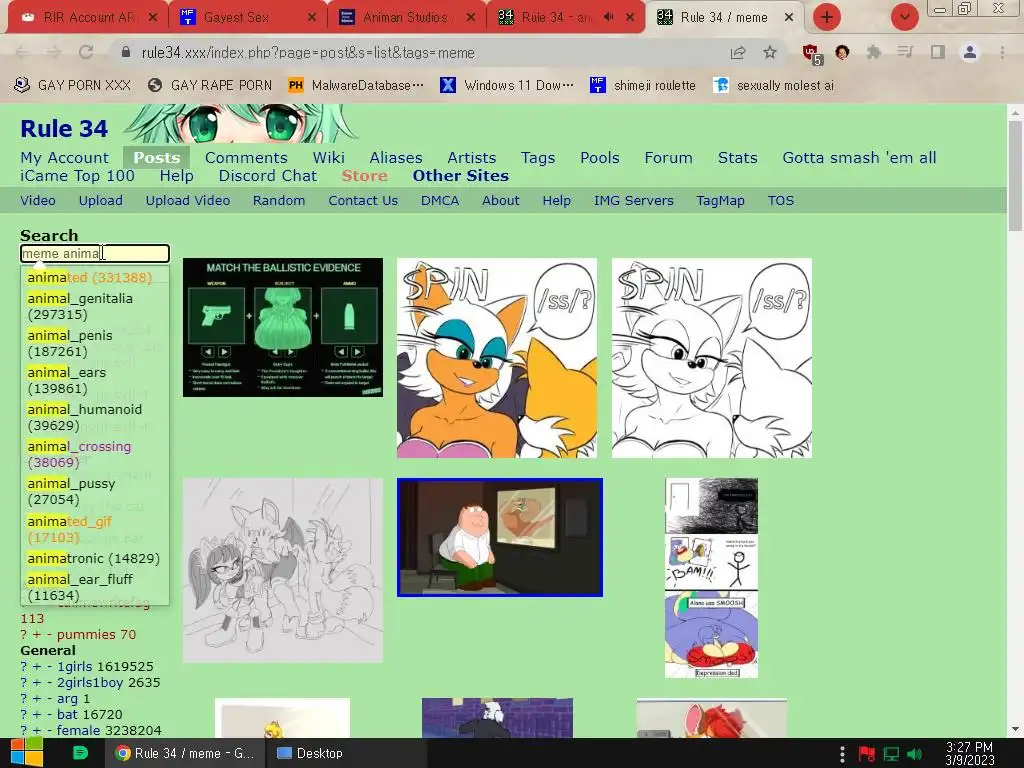Switch to the RIR Account tab
Image resolution: width=1024 pixels, height=768 pixels.
[x=88, y=17]
